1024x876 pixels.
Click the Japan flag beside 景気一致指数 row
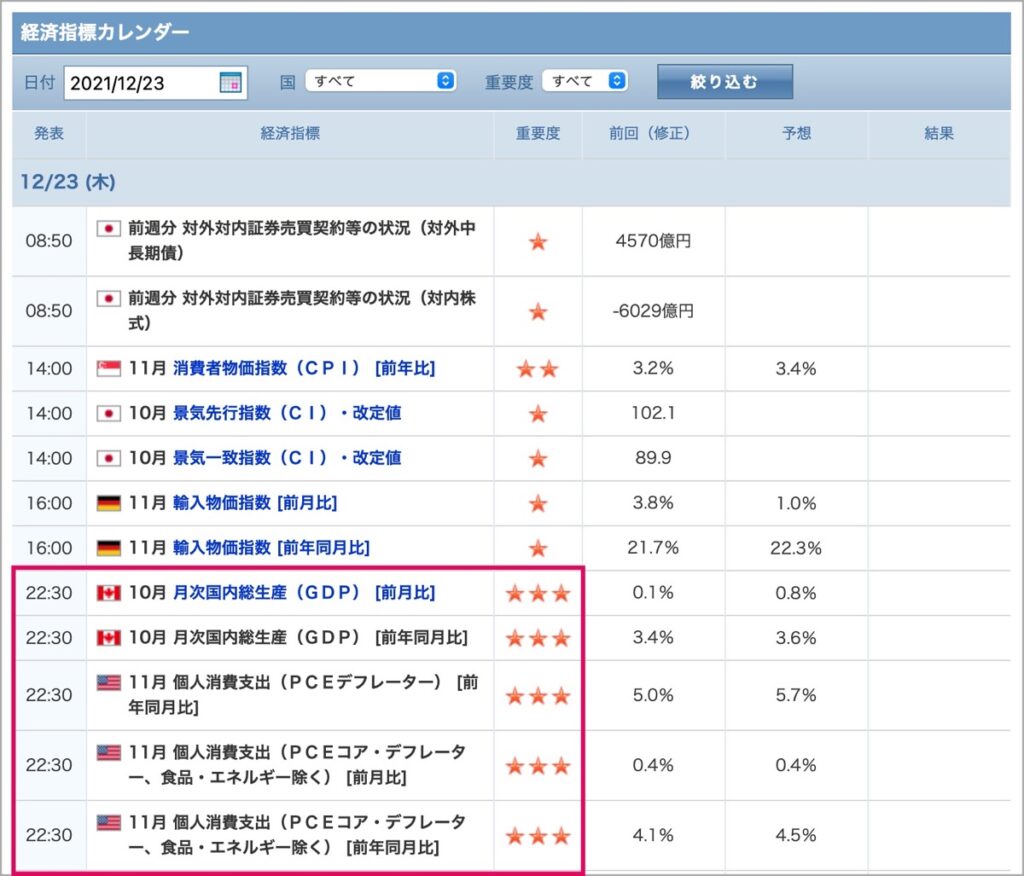(108, 459)
